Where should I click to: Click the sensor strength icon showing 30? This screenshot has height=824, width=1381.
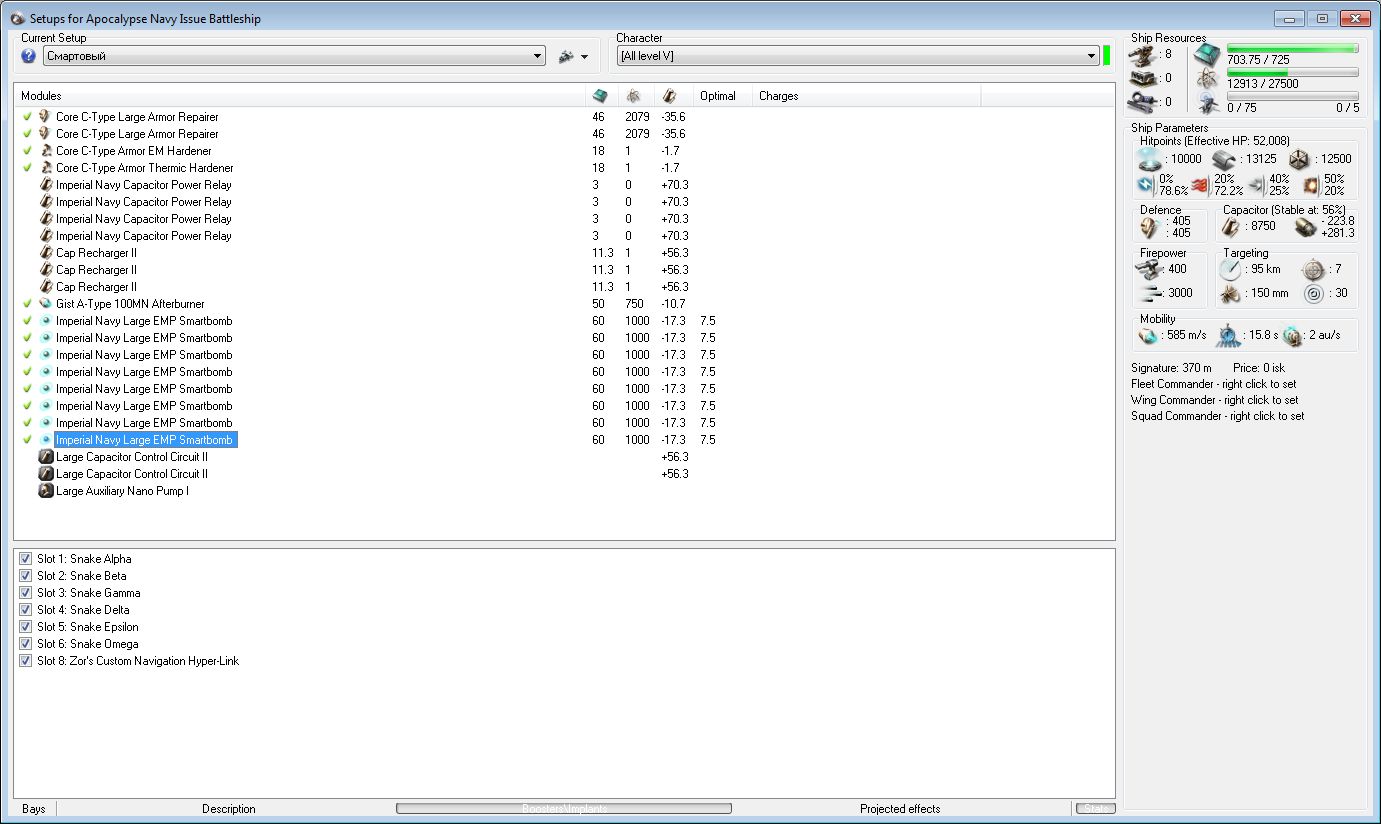(x=1315, y=294)
